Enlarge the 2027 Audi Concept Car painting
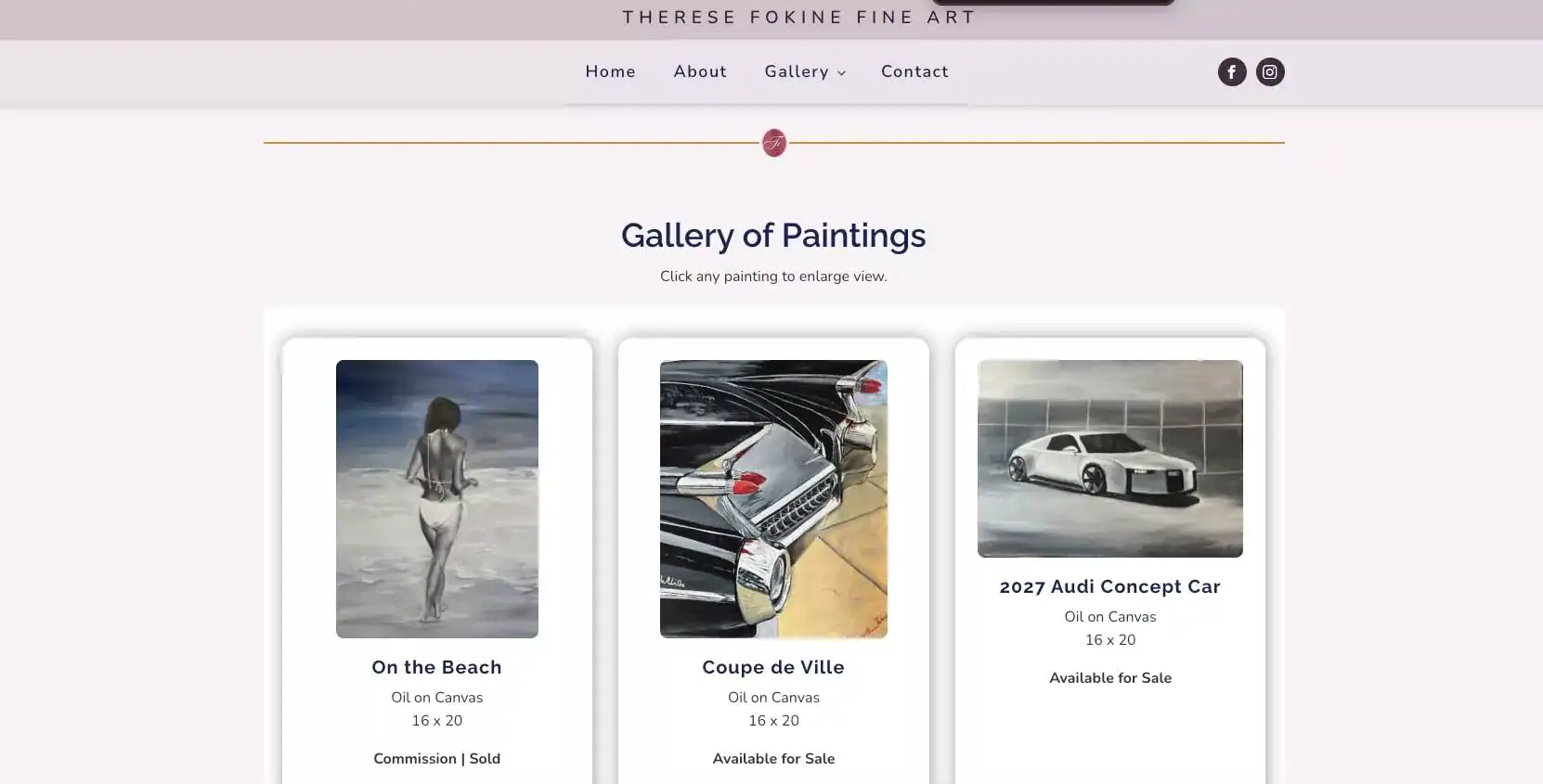The image size is (1543, 784). pos(1109,458)
